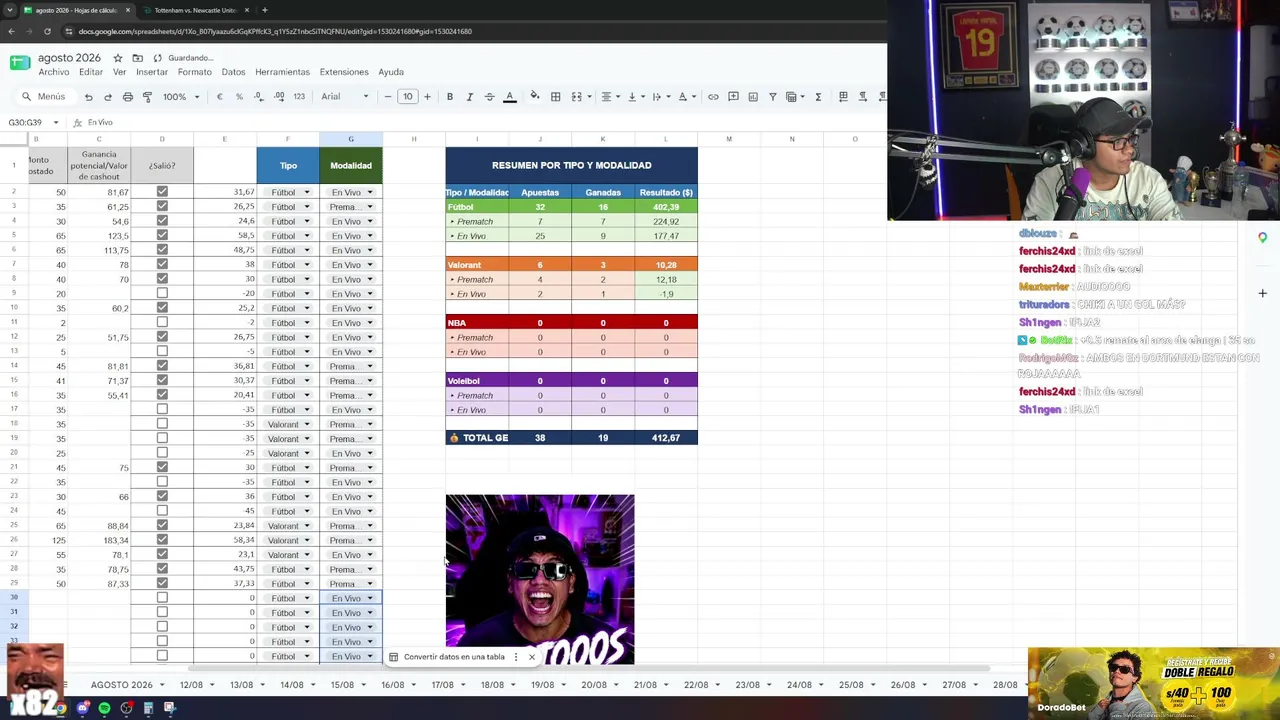The height and width of the screenshot is (720, 1280).
Task: Open the functions sigma icon
Action: [x=818, y=97]
